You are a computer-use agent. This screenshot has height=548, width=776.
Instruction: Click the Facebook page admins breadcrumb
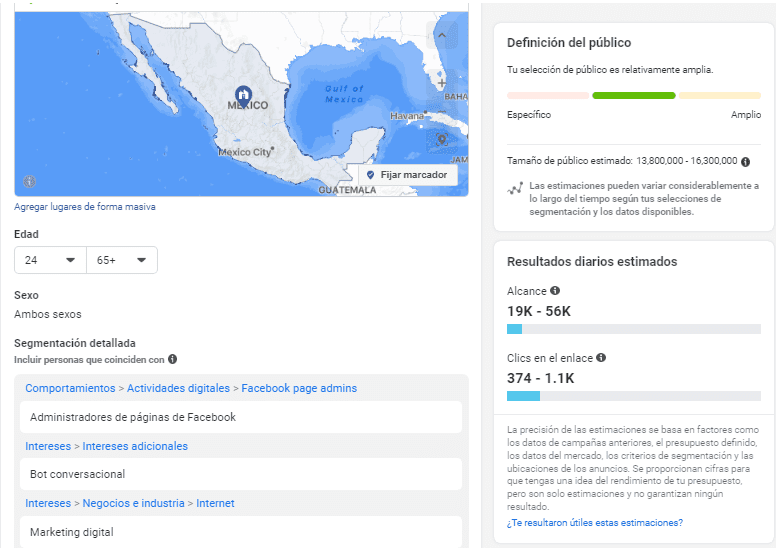pos(299,388)
